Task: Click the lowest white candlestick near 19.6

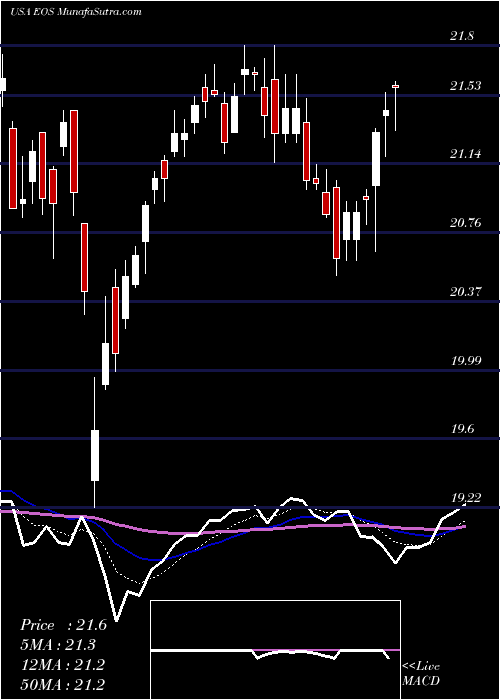Action: pos(95,455)
